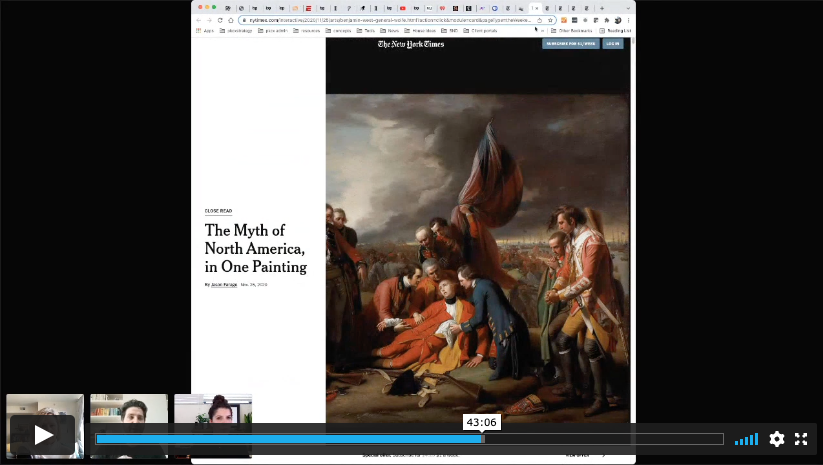Open the Client portals bookmark folder
Screen dimensions: 823x465
(480, 31)
